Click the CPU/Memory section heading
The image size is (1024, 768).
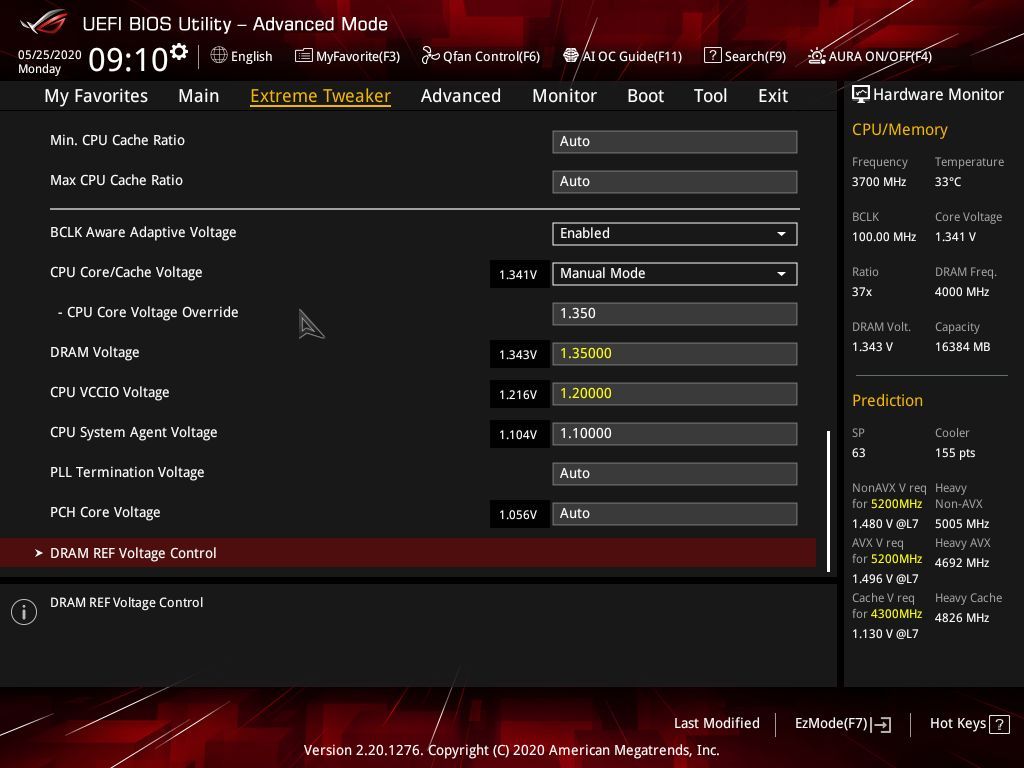pyautogui.click(x=900, y=129)
